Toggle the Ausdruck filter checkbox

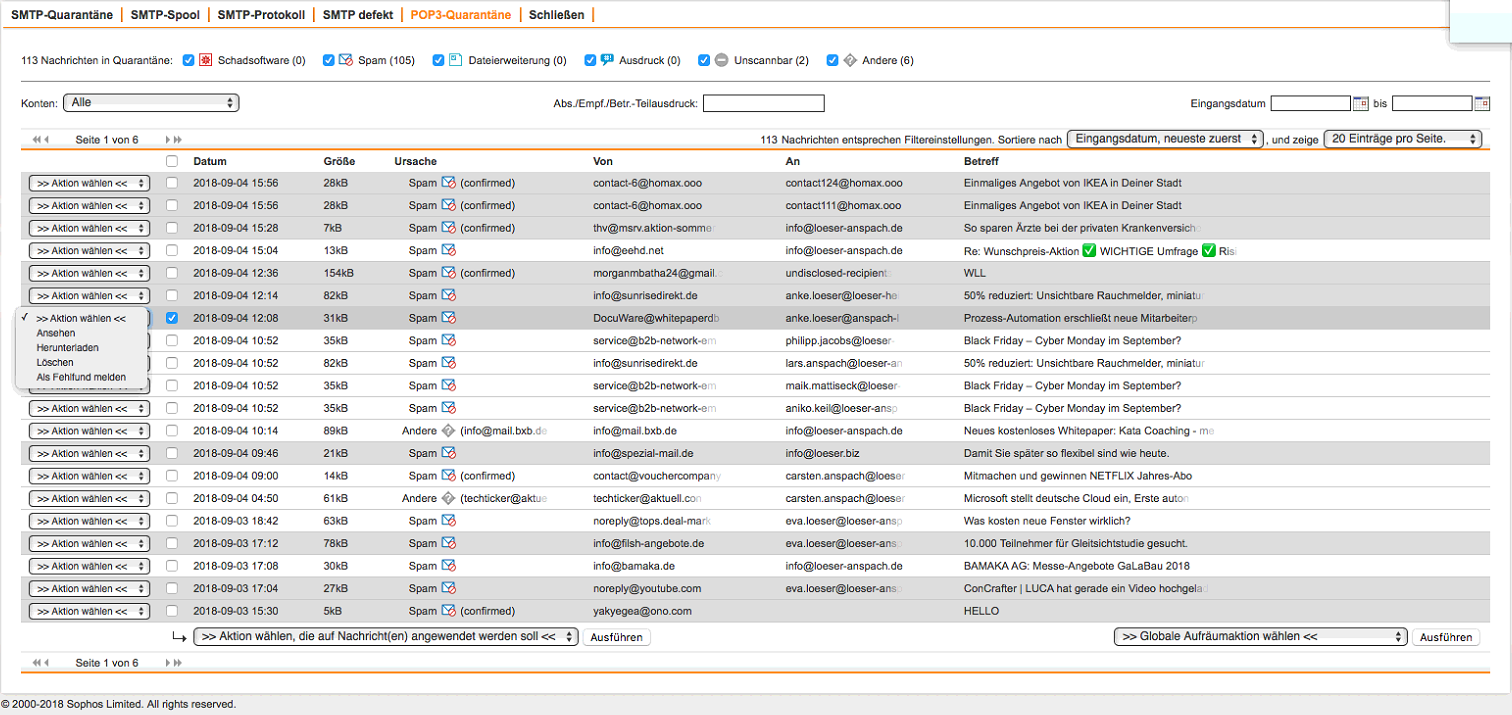pyautogui.click(x=590, y=60)
